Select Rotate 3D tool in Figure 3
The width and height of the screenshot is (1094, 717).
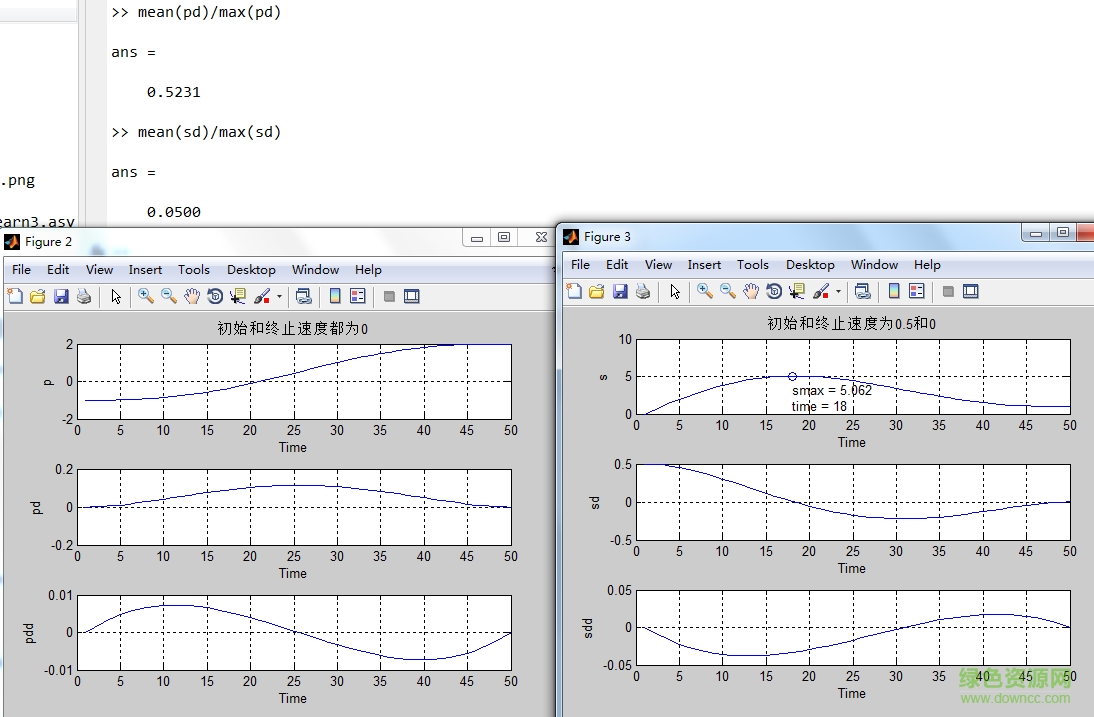774,291
